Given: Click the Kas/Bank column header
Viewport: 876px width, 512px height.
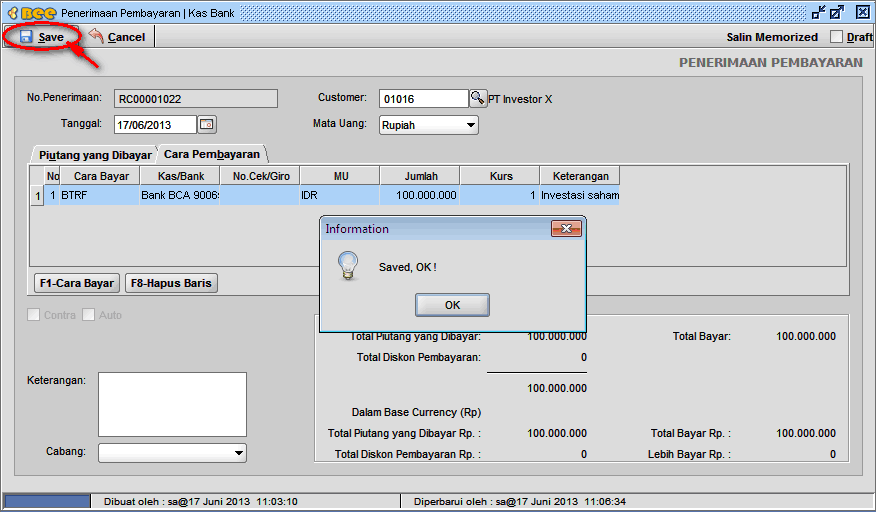Looking at the screenshot, I should 180,176.
